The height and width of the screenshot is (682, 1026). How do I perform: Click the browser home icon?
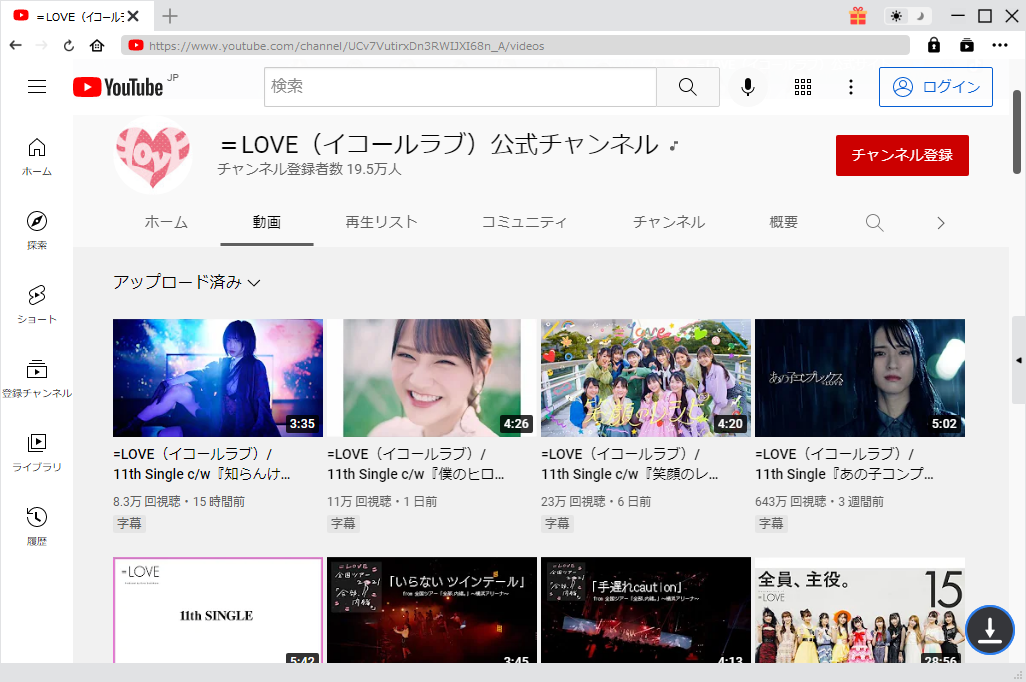(97, 45)
